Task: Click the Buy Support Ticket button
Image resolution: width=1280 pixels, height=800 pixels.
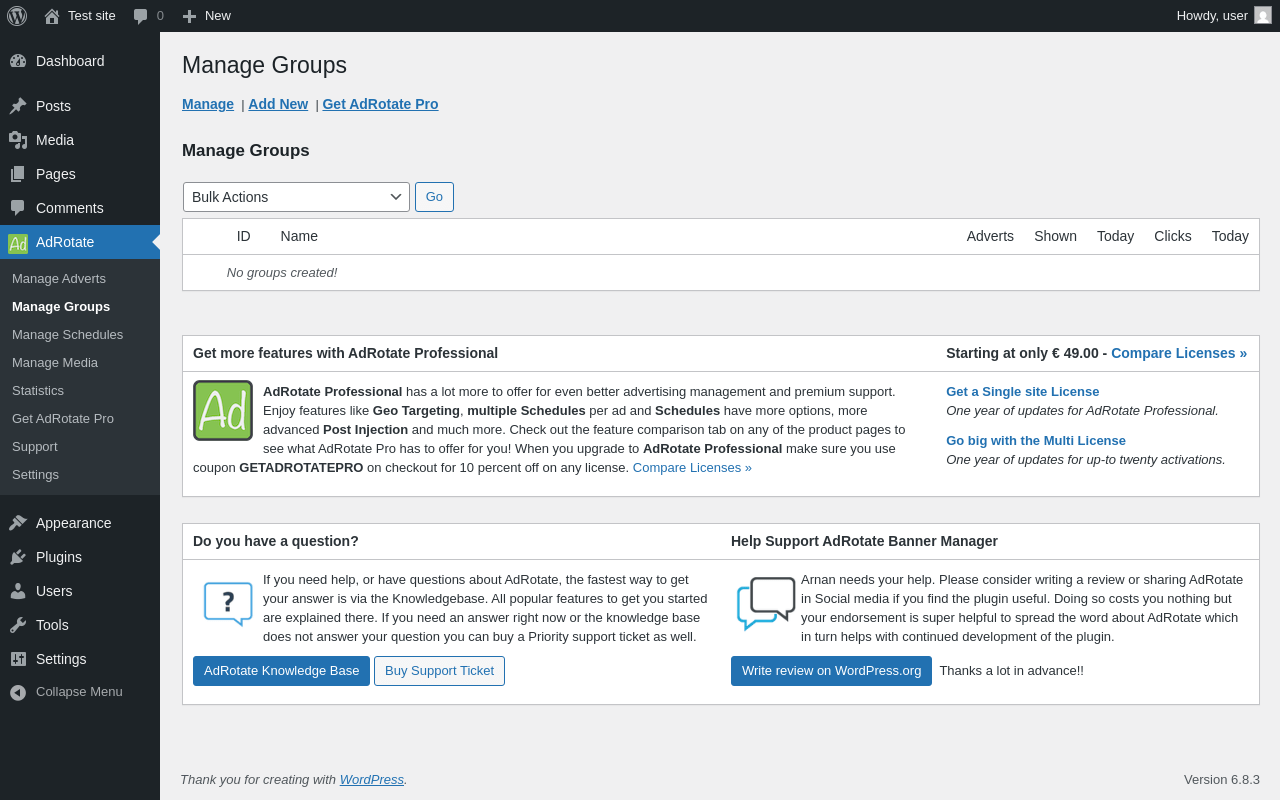Action: click(439, 671)
